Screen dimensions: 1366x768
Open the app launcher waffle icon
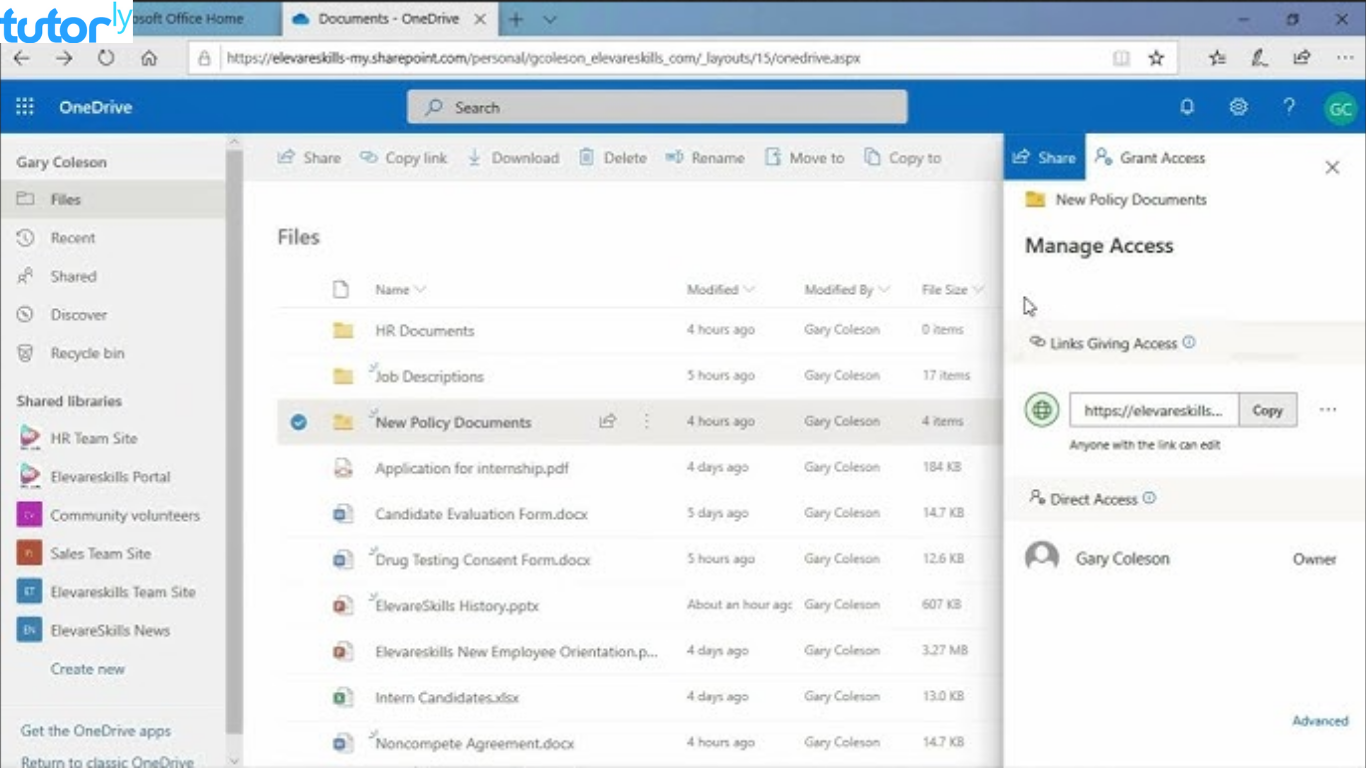pos(25,107)
